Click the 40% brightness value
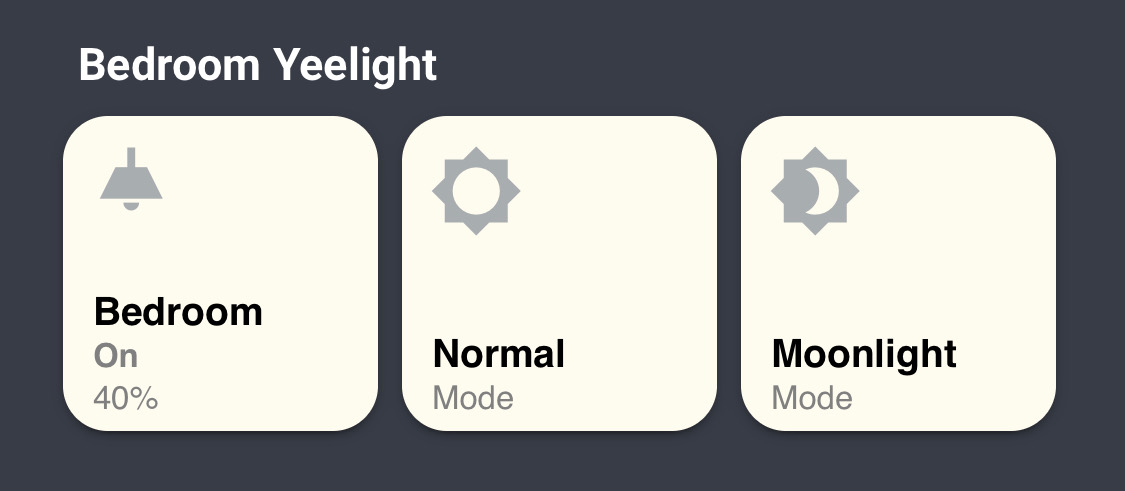 pos(126,399)
